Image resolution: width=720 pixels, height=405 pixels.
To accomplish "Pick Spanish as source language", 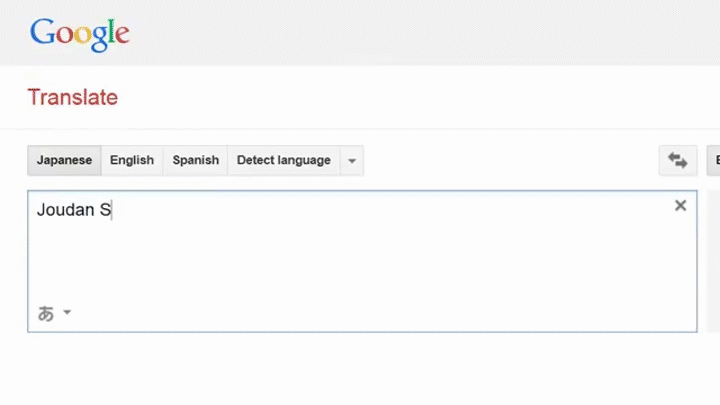I will point(195,160).
